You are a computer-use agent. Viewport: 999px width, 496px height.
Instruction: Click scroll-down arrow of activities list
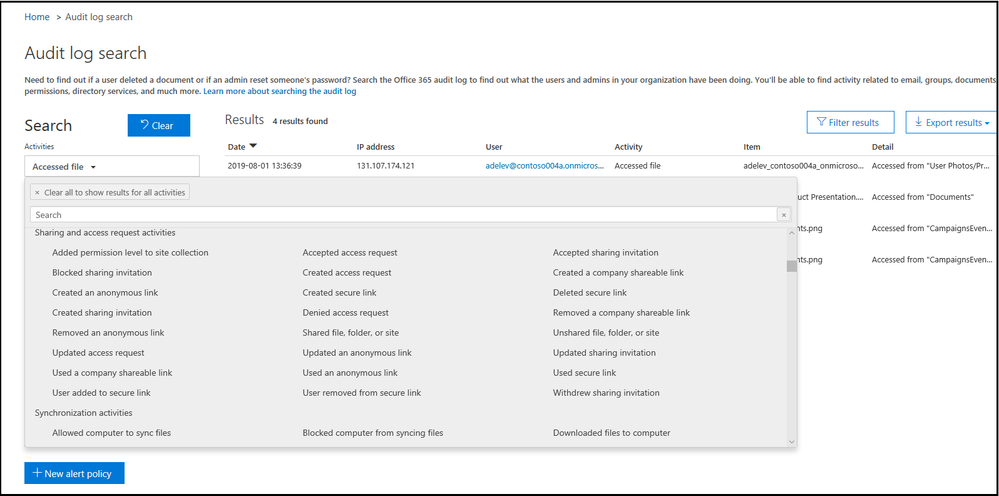791,441
